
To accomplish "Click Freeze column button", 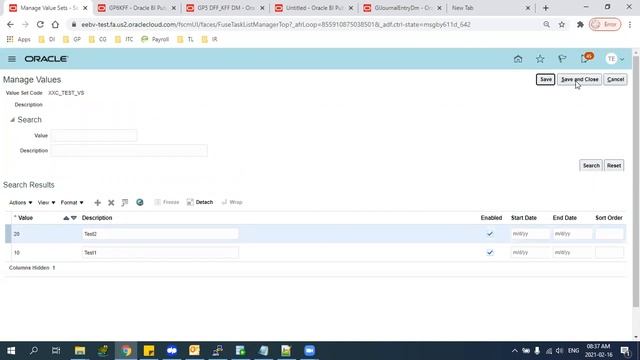I will 167,202.
